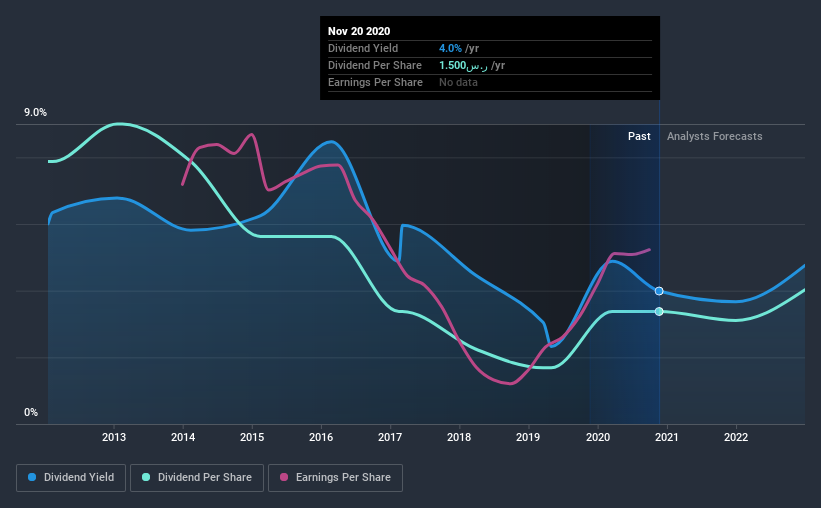Select the teal dividend per share data point marker

[x=659, y=312]
